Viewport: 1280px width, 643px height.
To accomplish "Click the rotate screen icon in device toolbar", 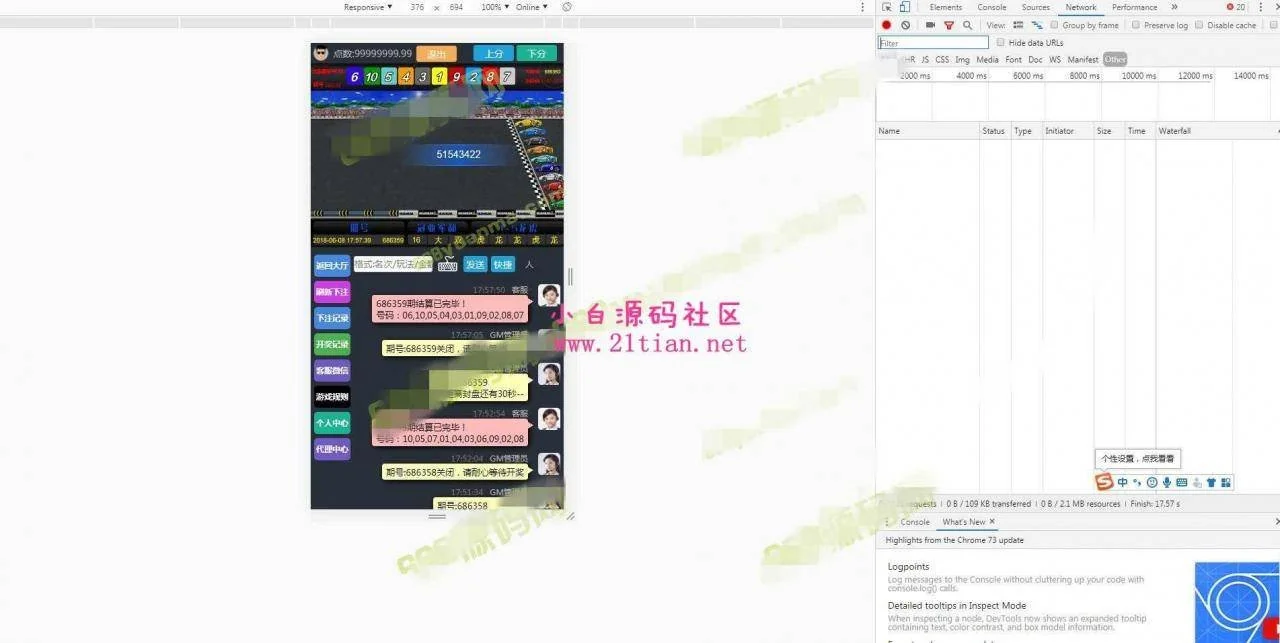I will [567, 7].
